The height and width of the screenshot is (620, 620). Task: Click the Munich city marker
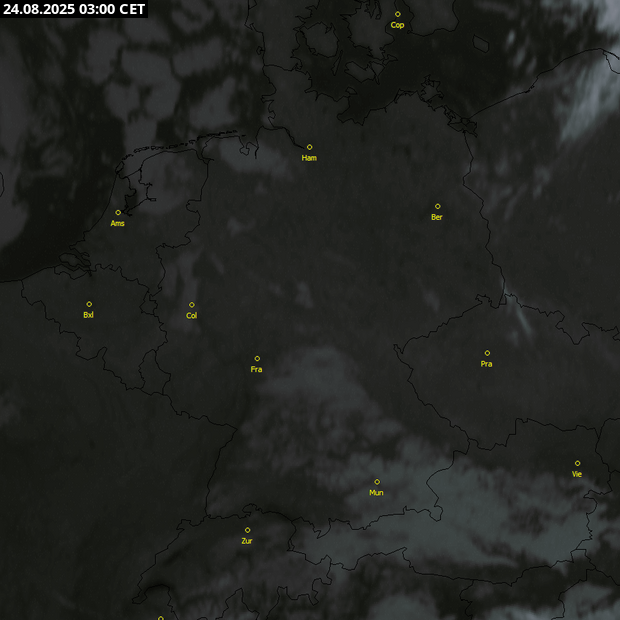(377, 482)
